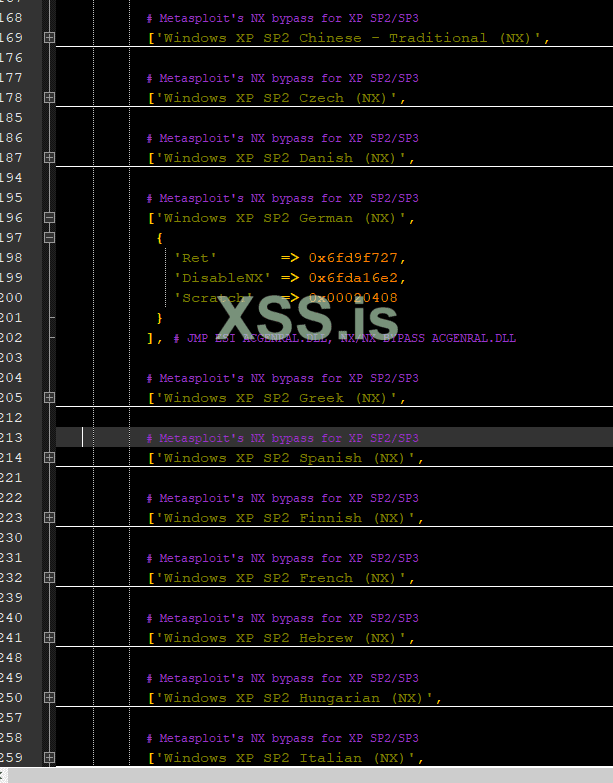Viewport: 613px width, 783px height.
Task: Click line number 176 in the margin
Action: coord(11,57)
